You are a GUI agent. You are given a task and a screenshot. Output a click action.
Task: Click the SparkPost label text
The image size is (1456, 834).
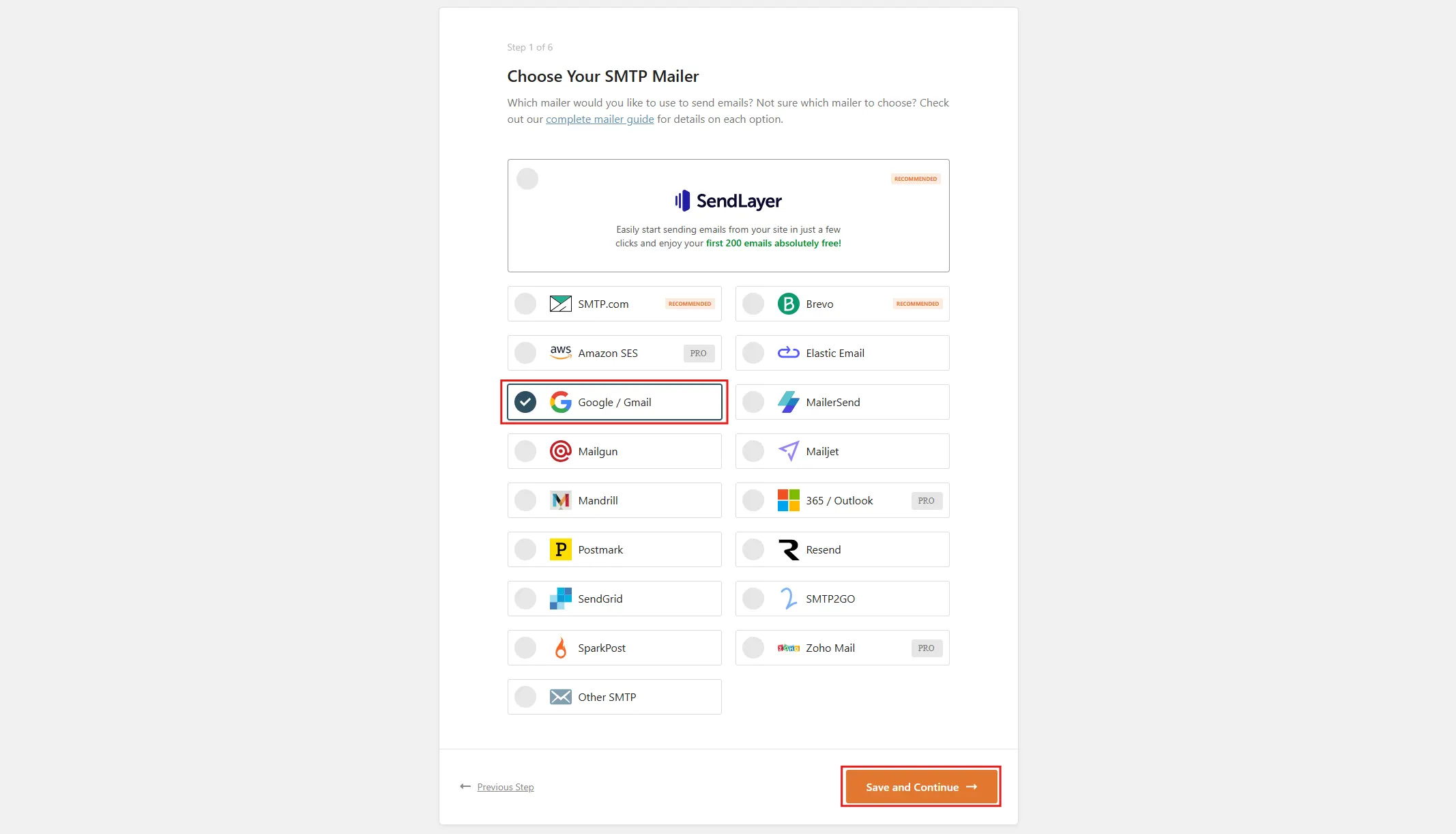(602, 648)
